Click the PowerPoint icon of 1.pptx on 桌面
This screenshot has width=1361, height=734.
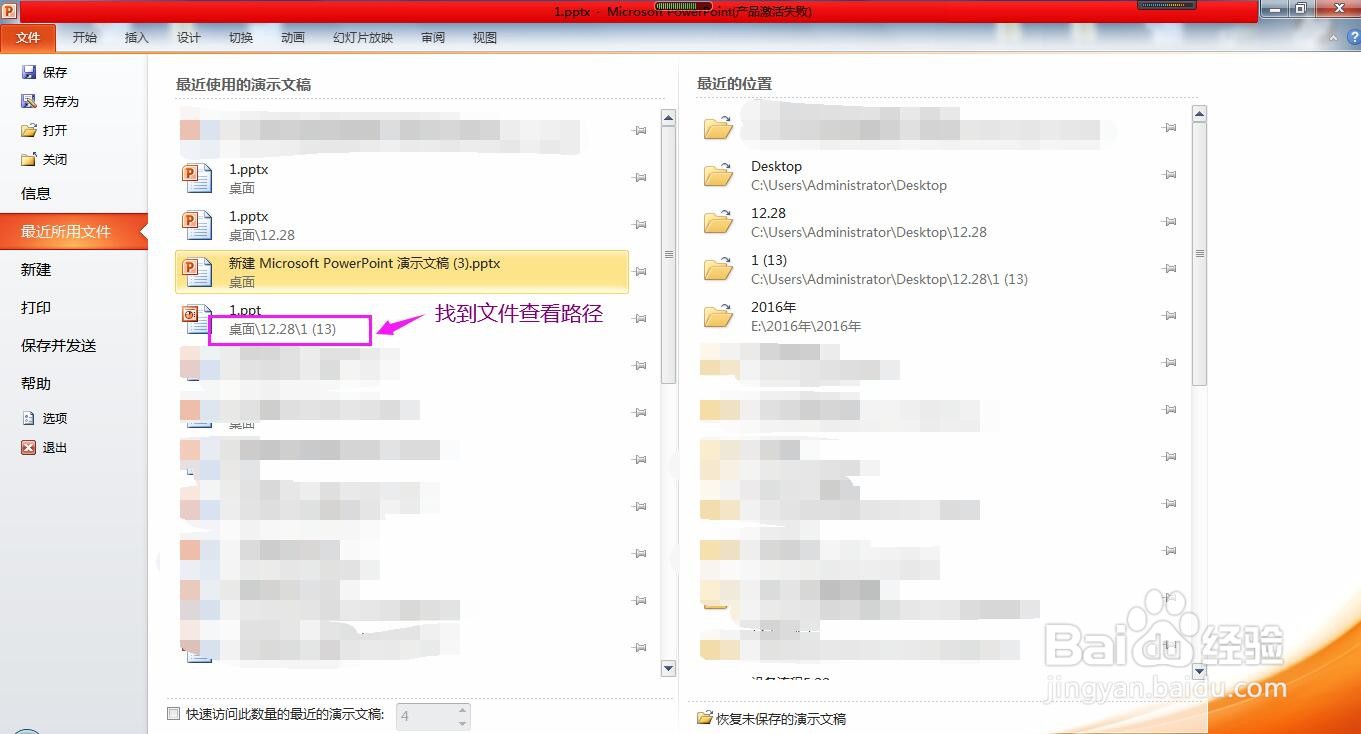click(x=197, y=178)
